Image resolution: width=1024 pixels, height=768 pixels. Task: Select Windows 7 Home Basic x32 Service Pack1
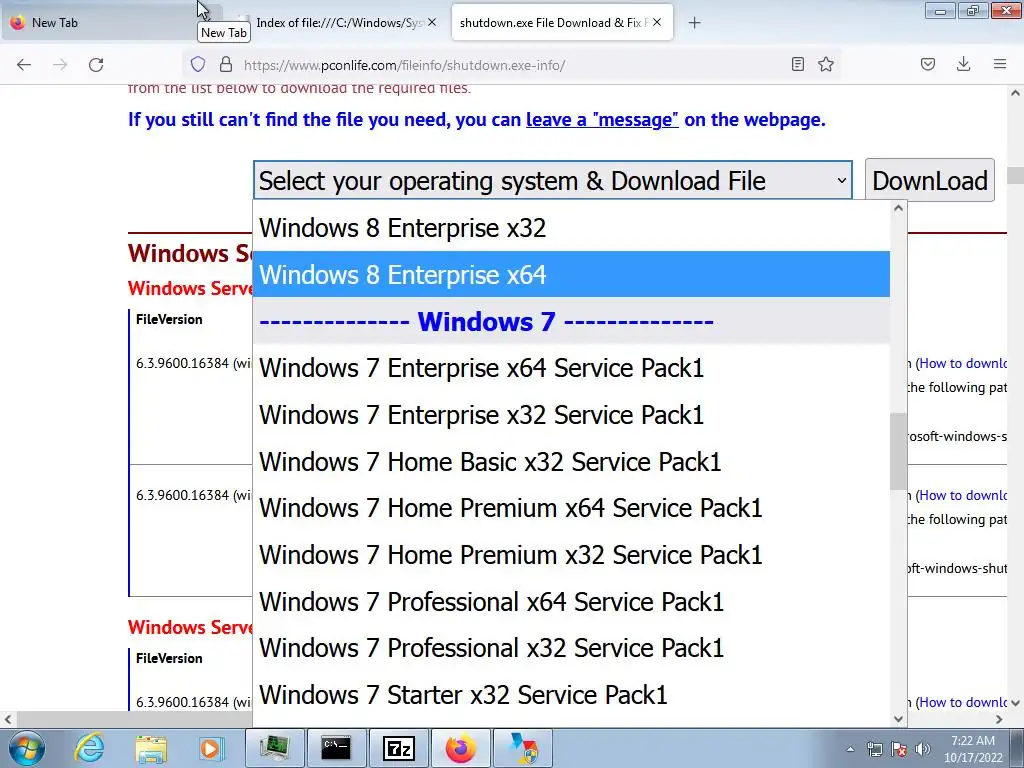tap(571, 462)
